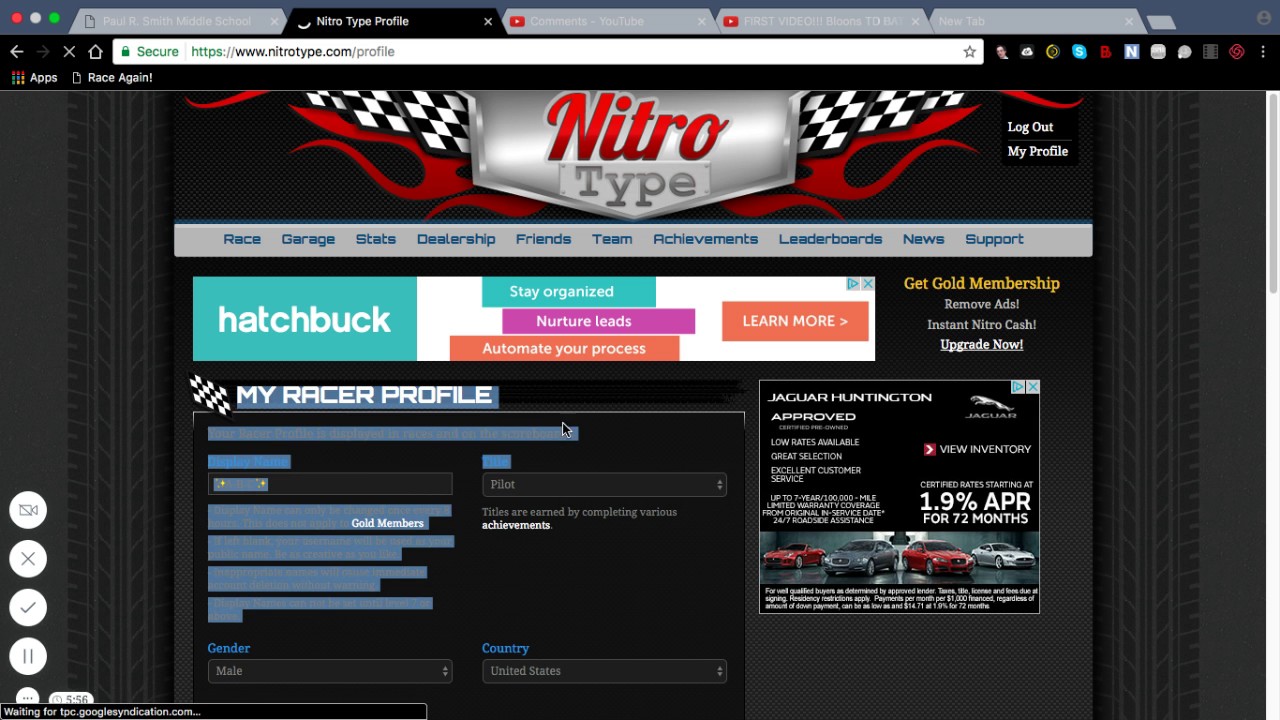Click the Display Name input field
Screen dimensions: 1280x720
coord(330,484)
